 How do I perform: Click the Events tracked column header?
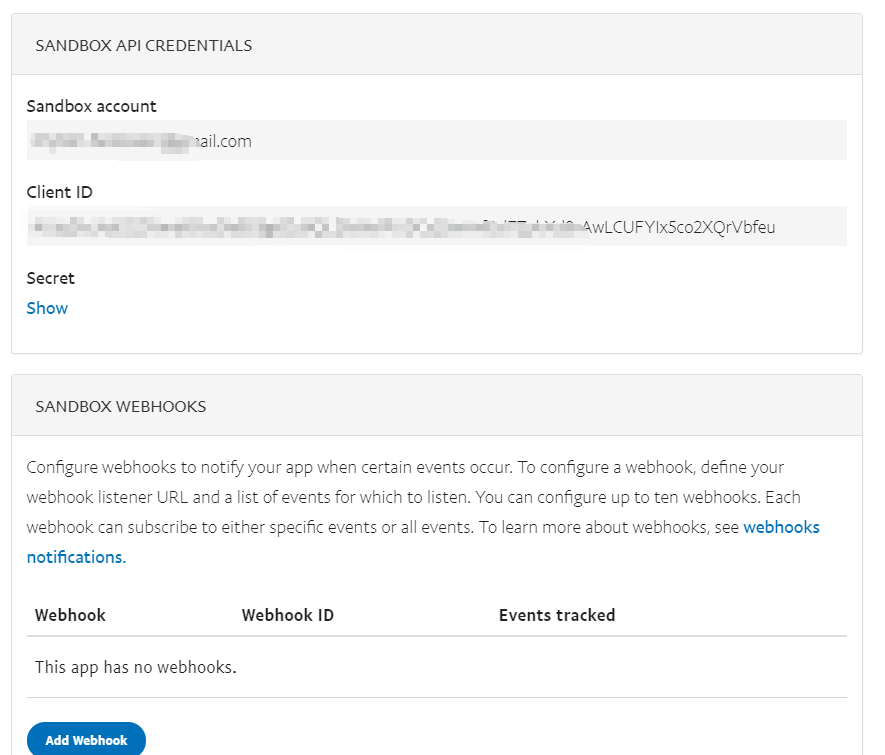coord(557,615)
